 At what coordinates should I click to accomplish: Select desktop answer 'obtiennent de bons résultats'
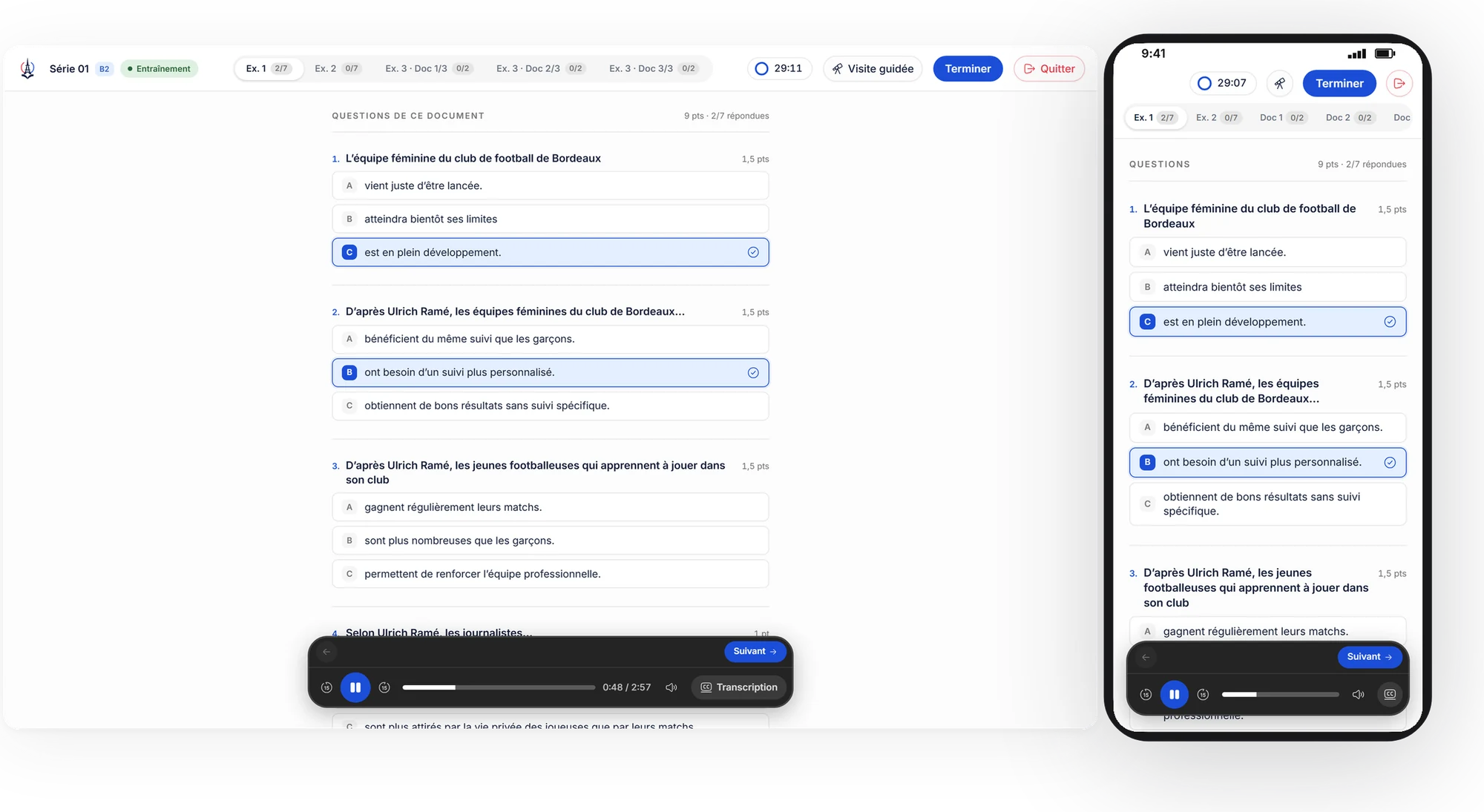click(550, 406)
